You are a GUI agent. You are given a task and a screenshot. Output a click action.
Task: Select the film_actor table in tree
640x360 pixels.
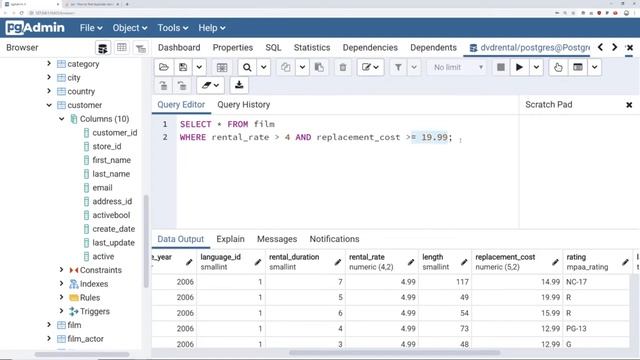click(x=85, y=339)
